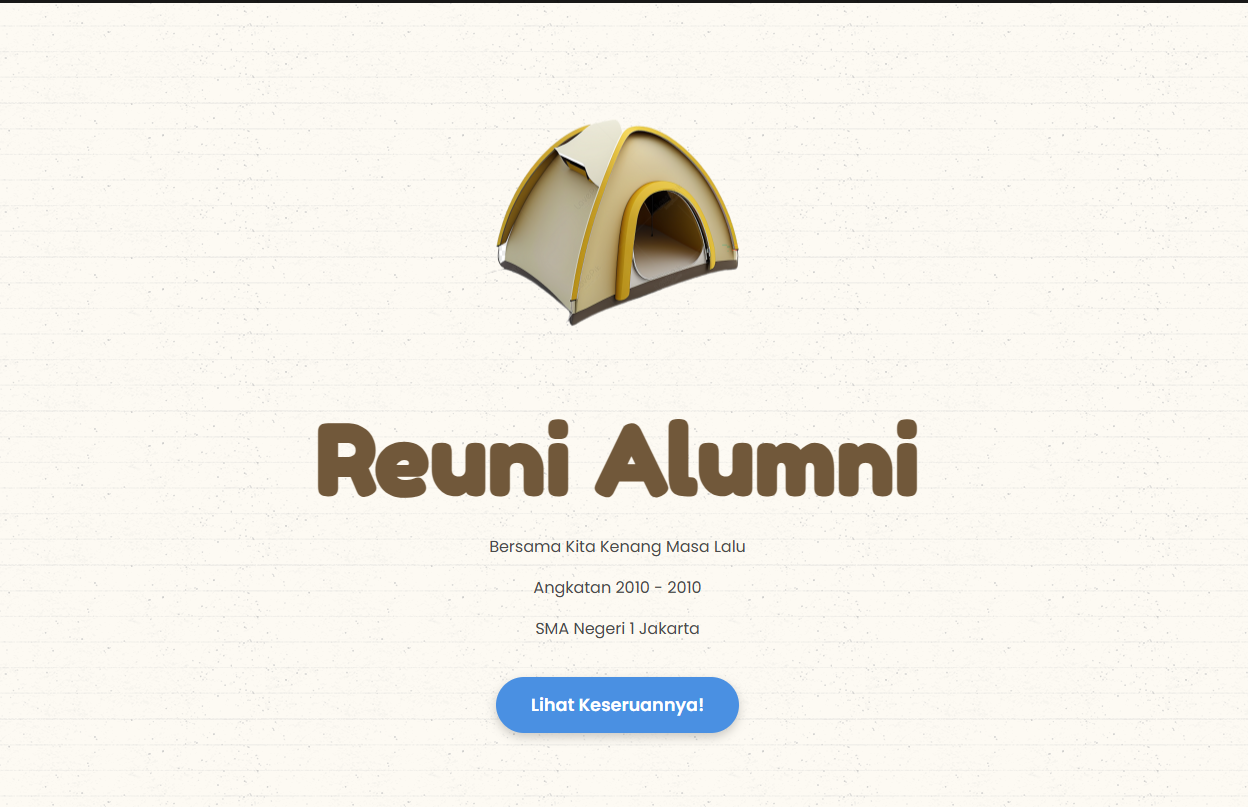Open the "Lihat Keseruannya!" button
Screen dimensions: 1248x807
[617, 705]
